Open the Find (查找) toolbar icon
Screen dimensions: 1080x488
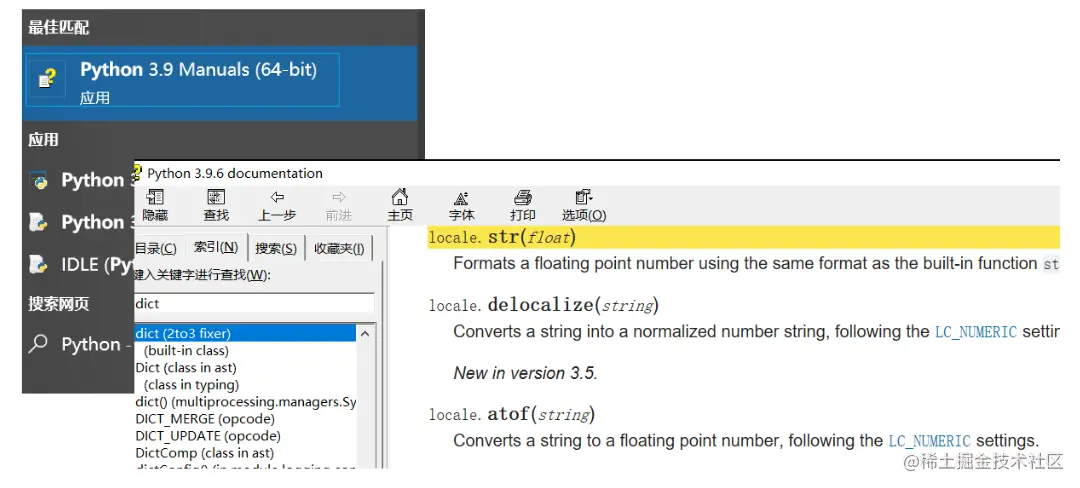pyautogui.click(x=216, y=198)
